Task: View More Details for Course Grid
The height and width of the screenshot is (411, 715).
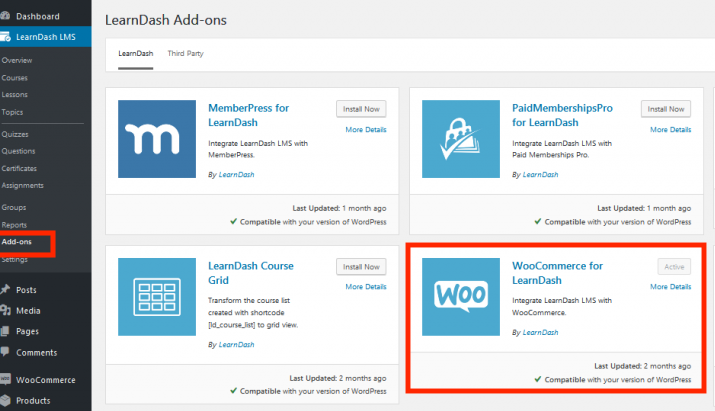Action: tap(366, 286)
